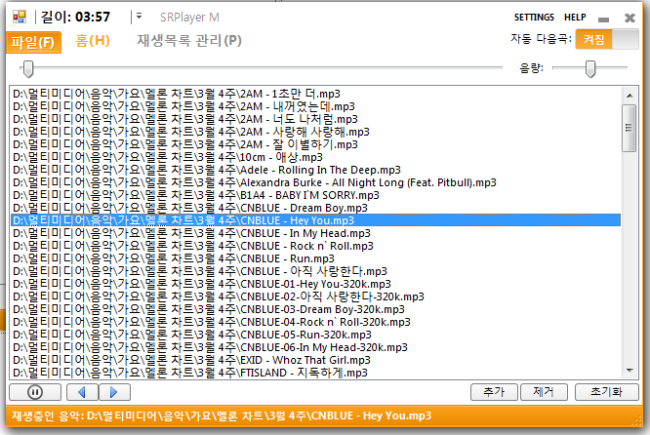The height and width of the screenshot is (435, 650).
Task: Select 'CNBLUE - 아직 사랑한다.mp3' row
Action: (x=315, y=271)
